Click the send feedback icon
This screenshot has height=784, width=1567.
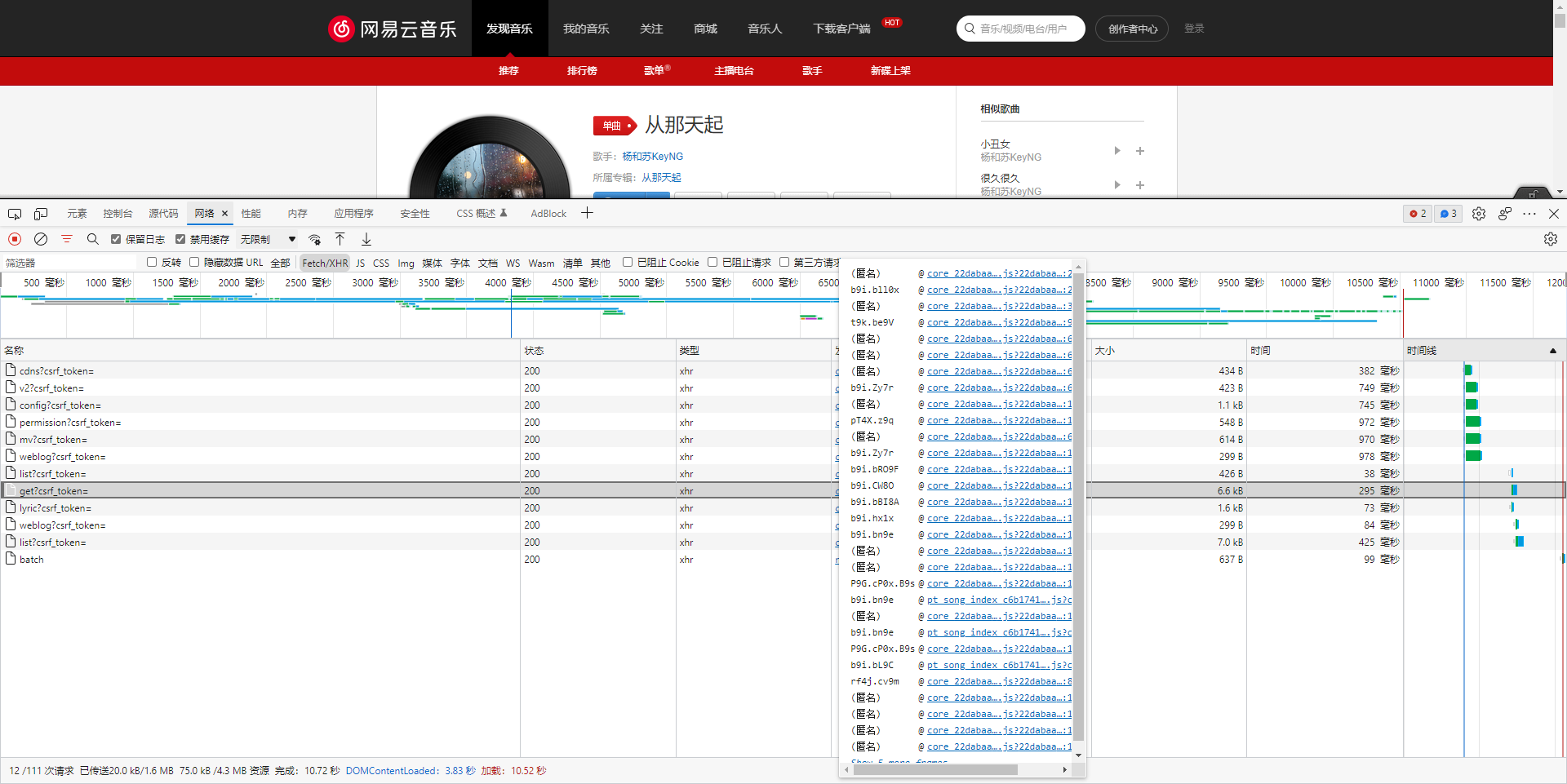1505,214
